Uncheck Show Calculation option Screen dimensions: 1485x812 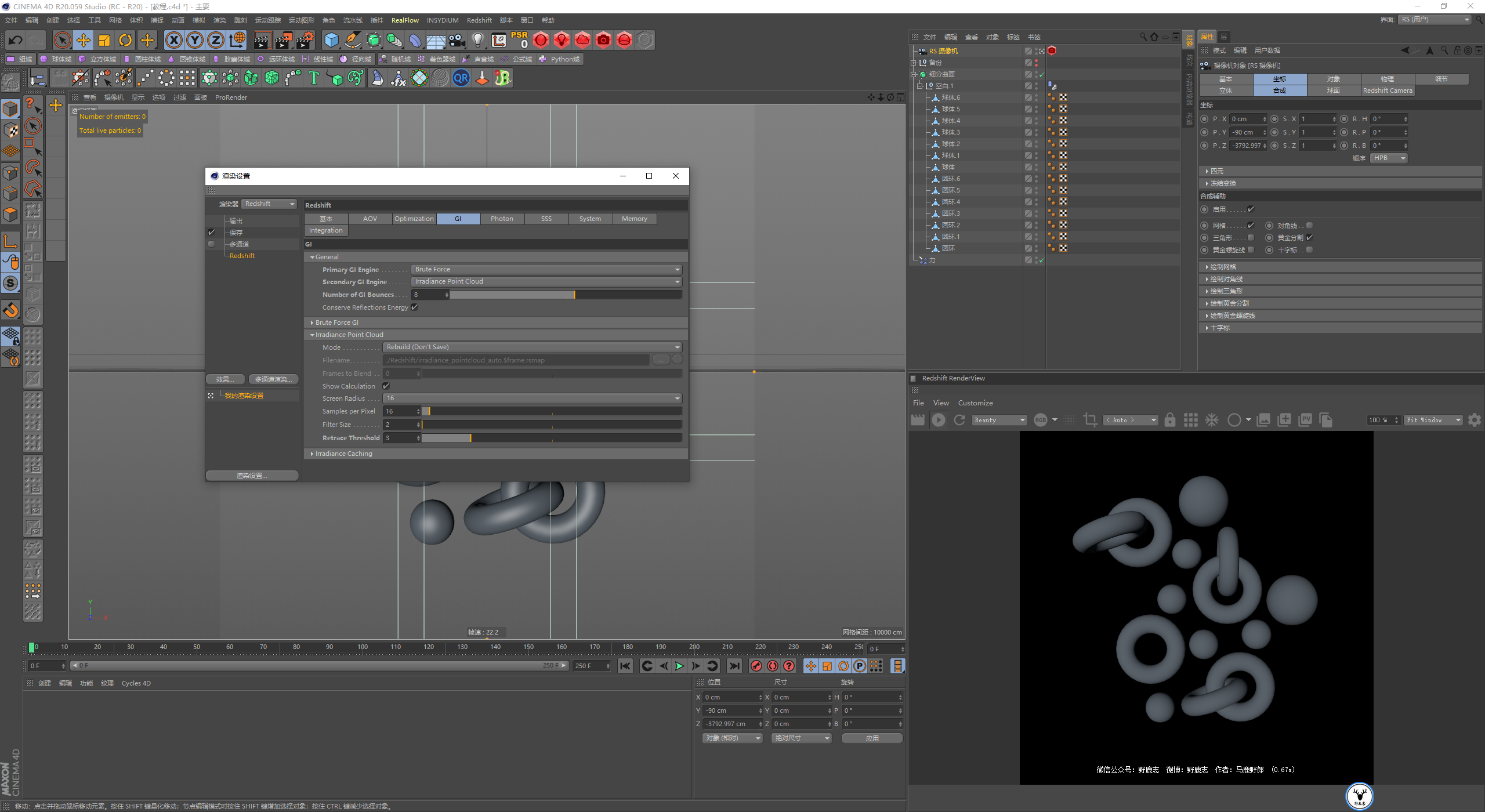(x=386, y=386)
